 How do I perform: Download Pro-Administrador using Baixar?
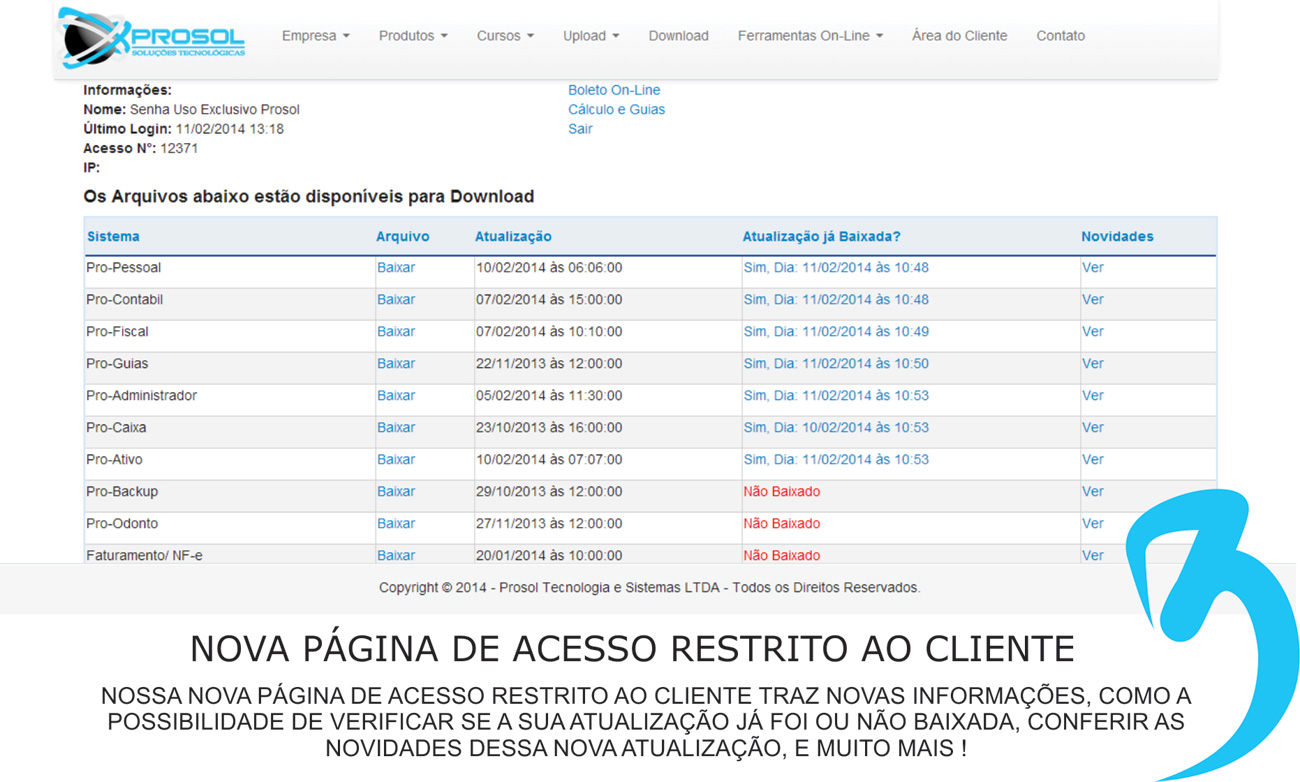click(x=396, y=396)
